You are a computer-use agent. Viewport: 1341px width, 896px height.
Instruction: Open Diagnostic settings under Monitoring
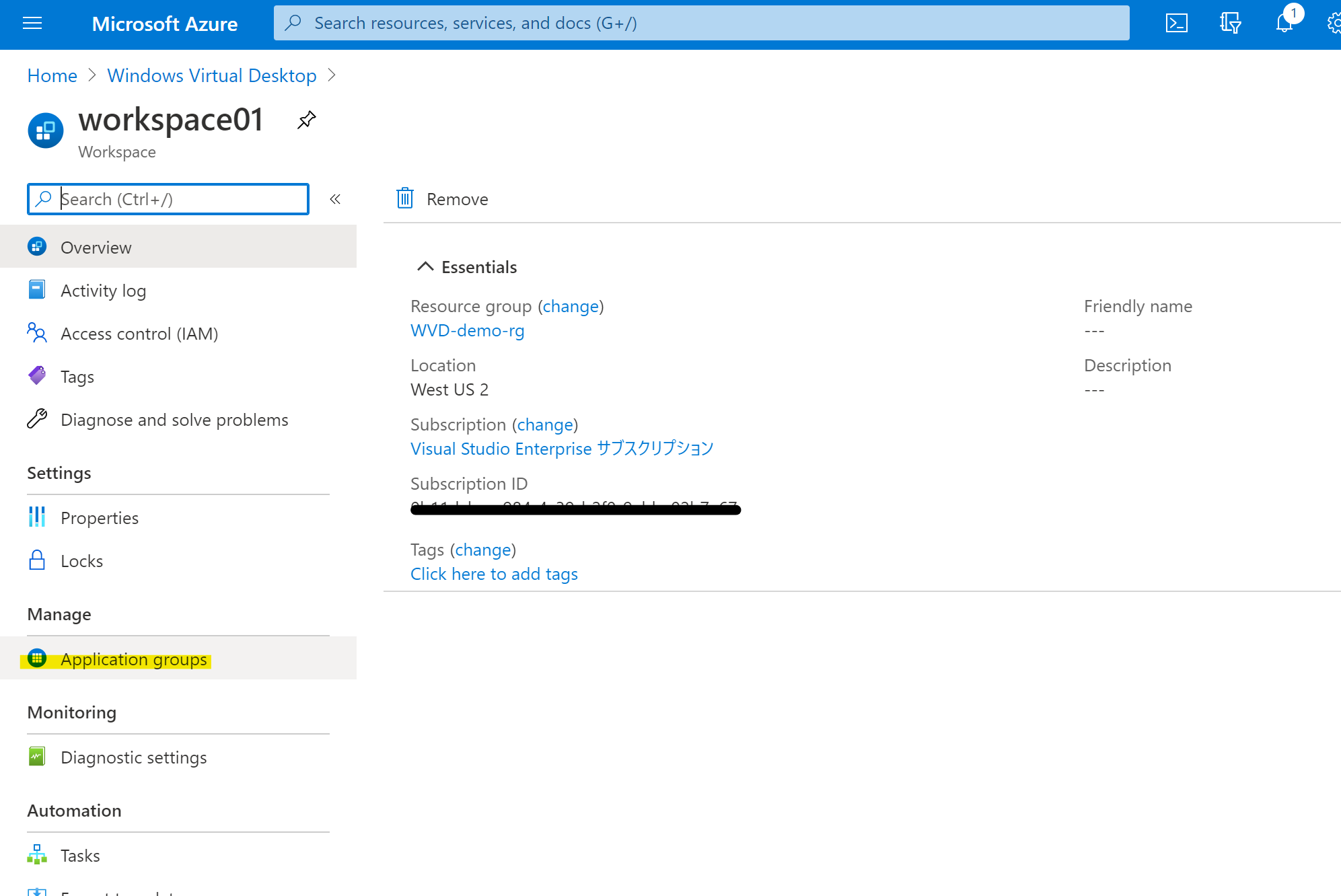click(x=134, y=757)
